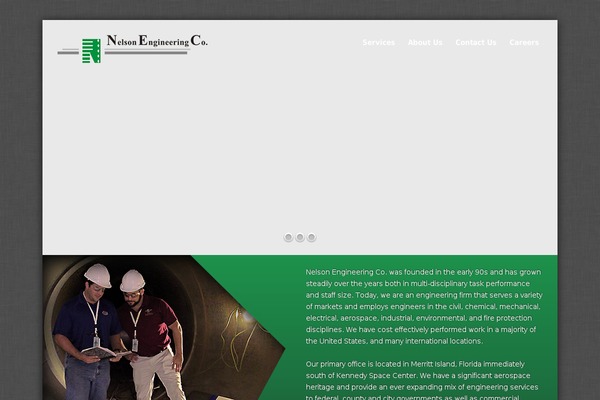Open the About Us page
Image resolution: width=600 pixels, height=400 pixels.
(425, 42)
